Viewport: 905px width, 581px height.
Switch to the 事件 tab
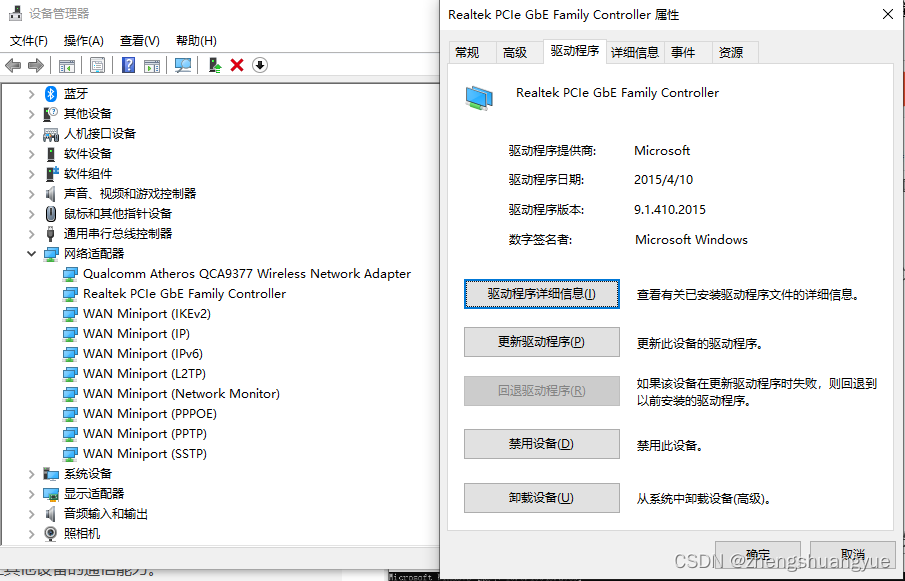click(688, 53)
